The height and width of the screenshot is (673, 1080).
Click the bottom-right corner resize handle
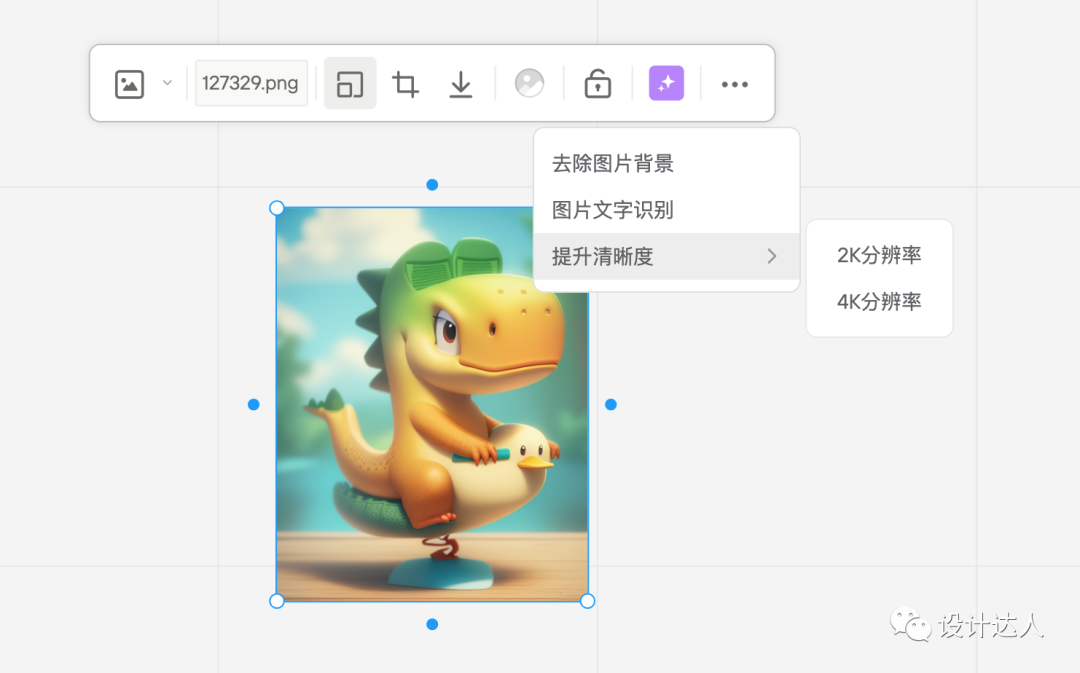click(x=588, y=601)
